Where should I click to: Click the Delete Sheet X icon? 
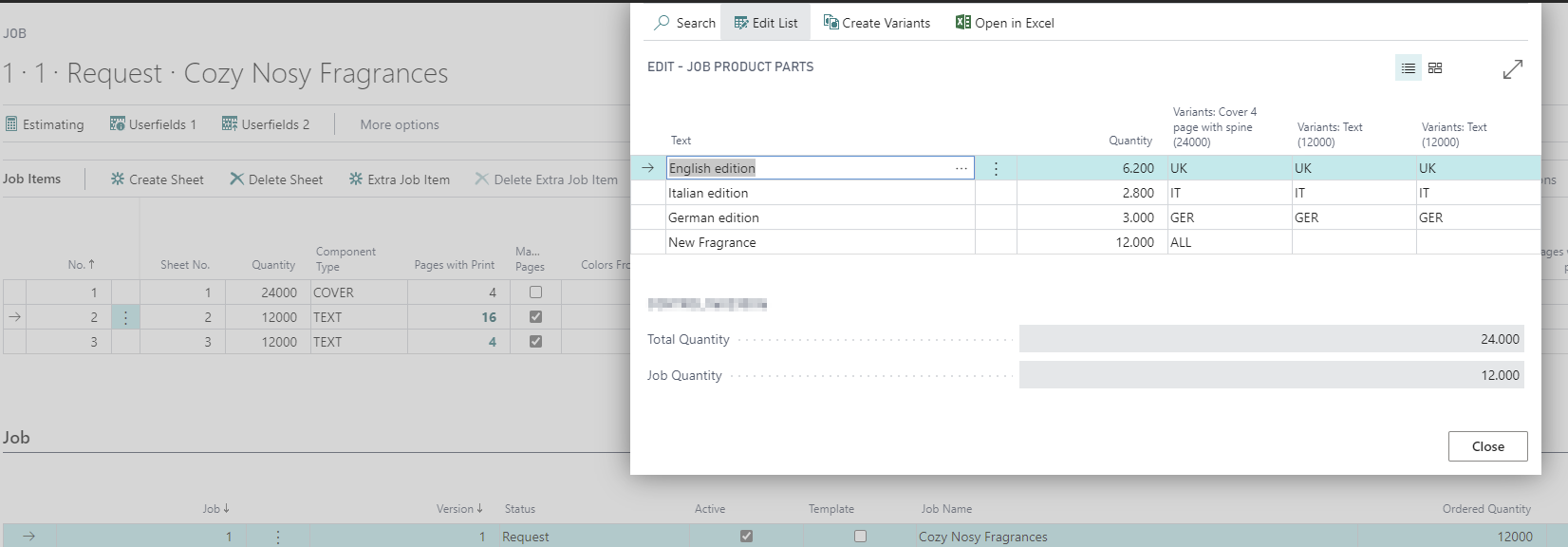(237, 179)
